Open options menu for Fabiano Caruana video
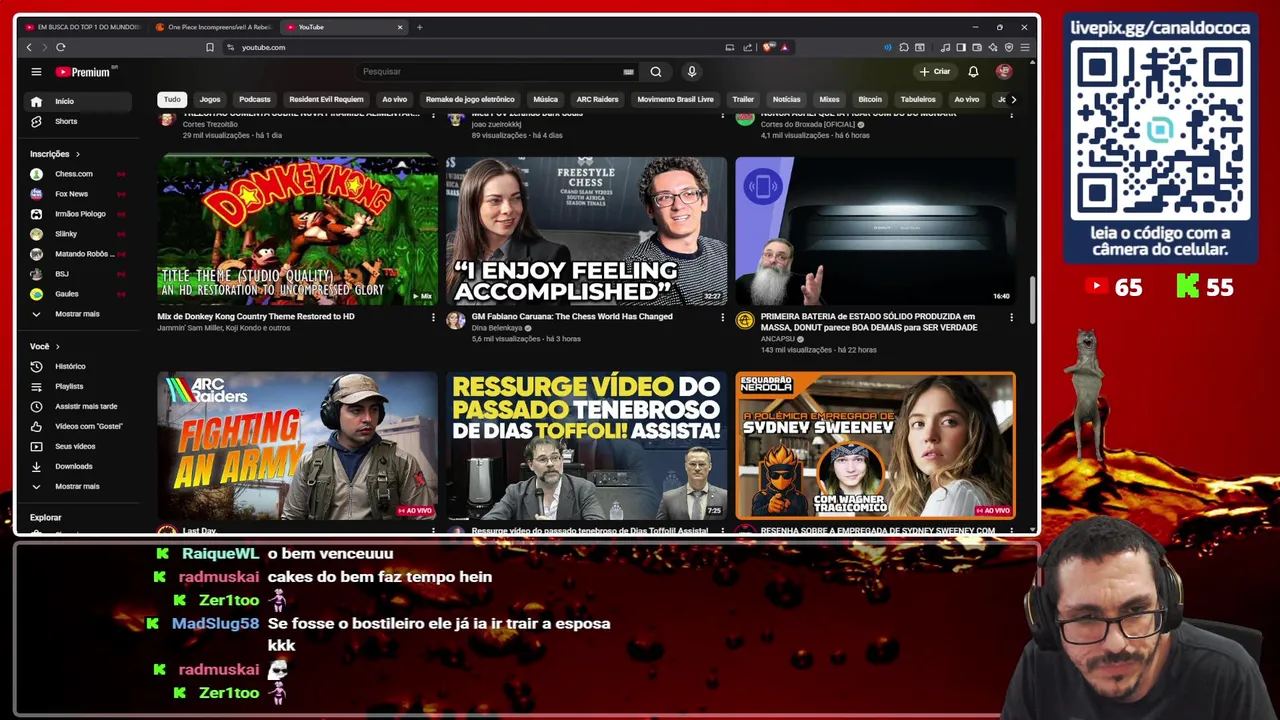 (722, 317)
